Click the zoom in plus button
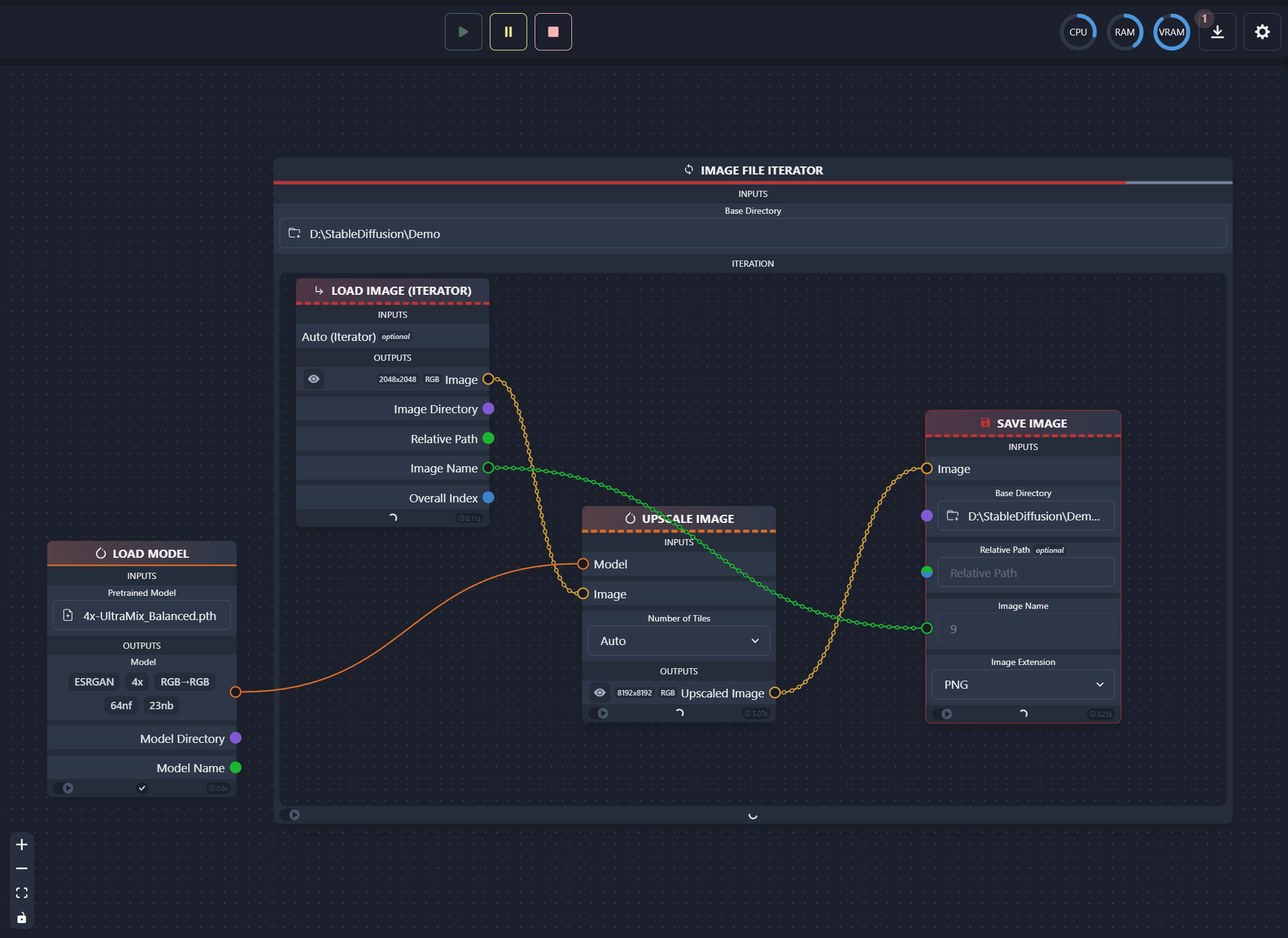Image resolution: width=1288 pixels, height=938 pixels. pos(22,845)
